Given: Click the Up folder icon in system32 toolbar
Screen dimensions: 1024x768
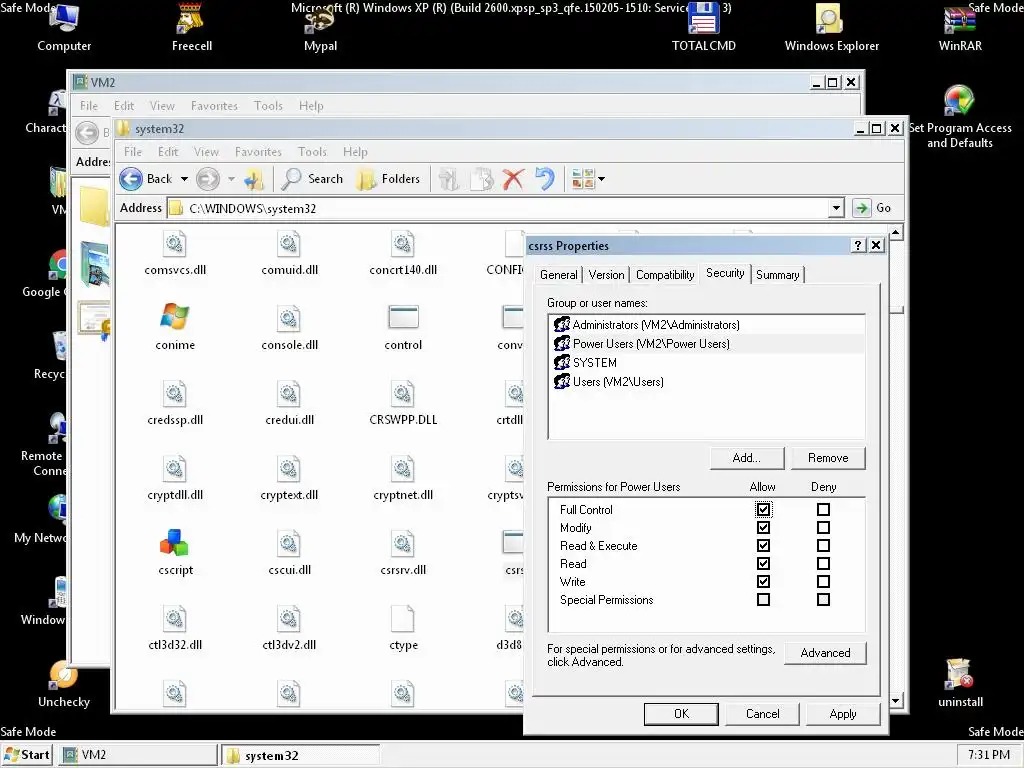Looking at the screenshot, I should pos(254,179).
